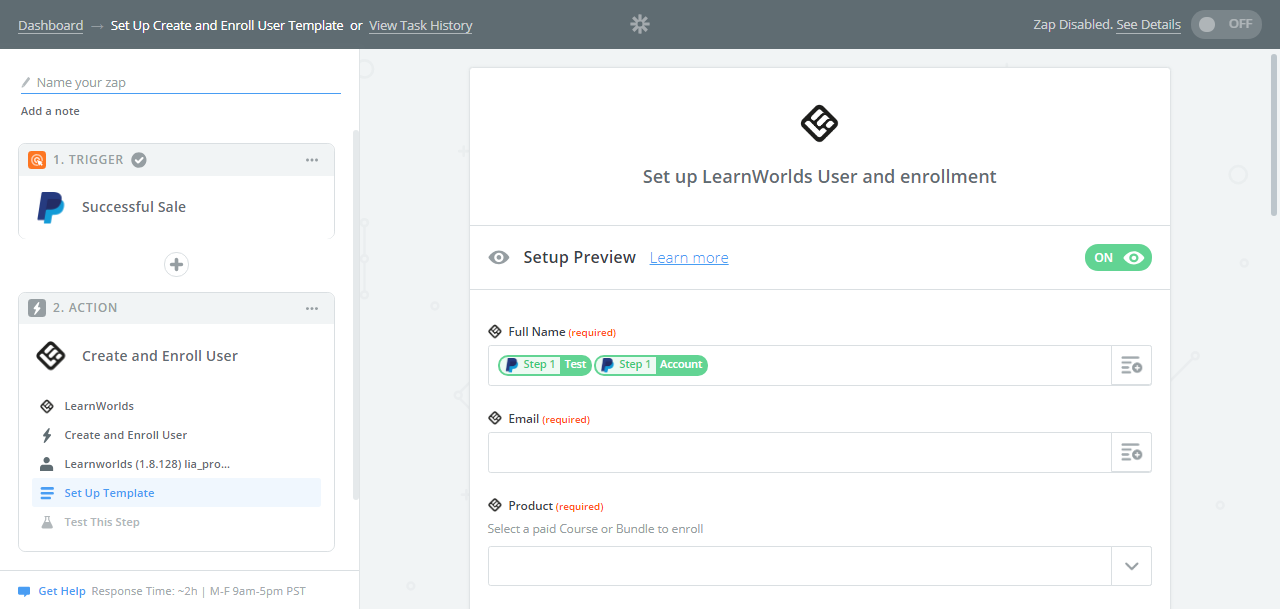This screenshot has width=1280, height=609.
Task: Open Get Help
Action: click(x=62, y=591)
